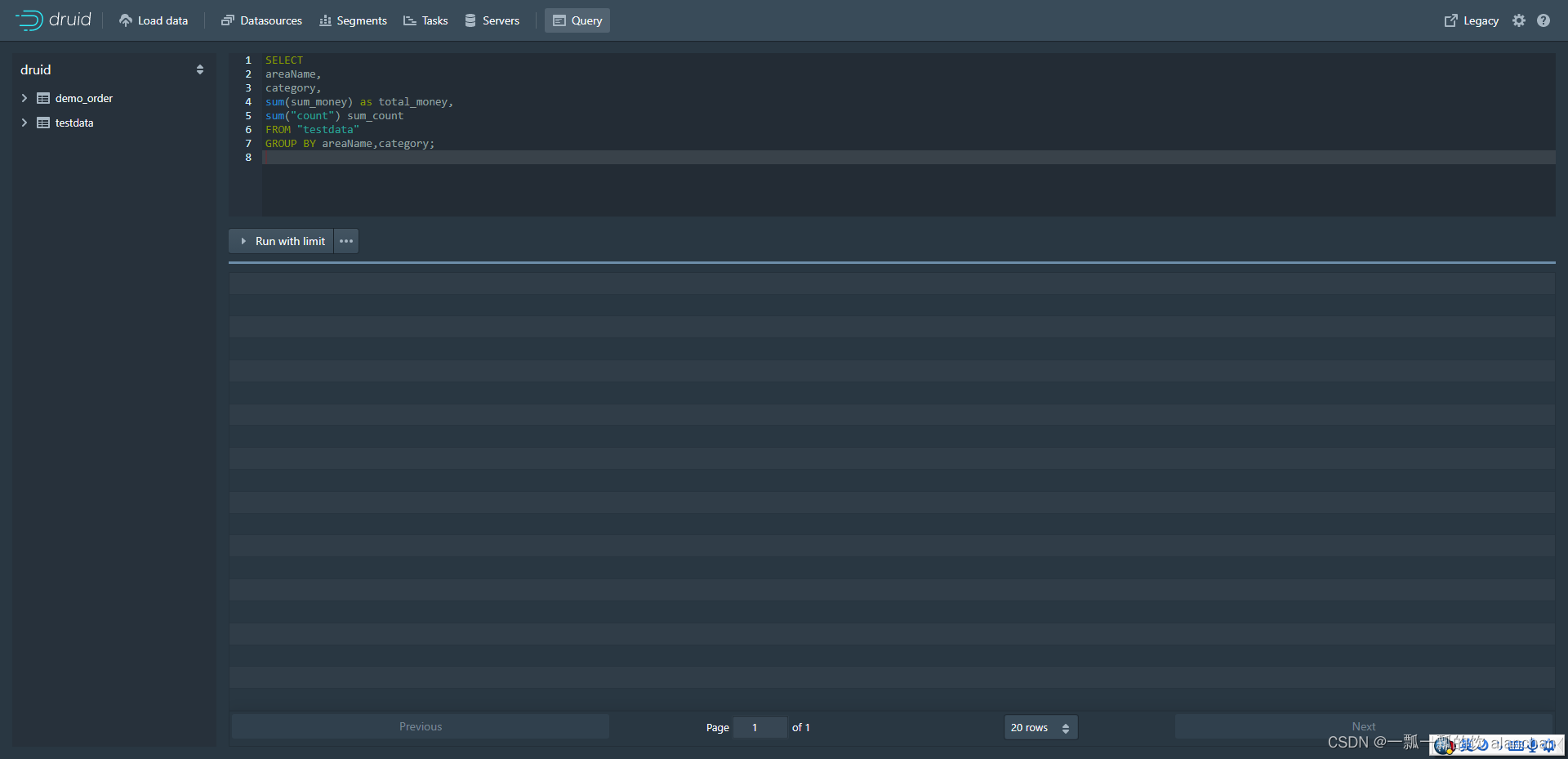The image size is (1568, 759).
Task: Place cursor on SELECT line in editor
Action: coord(284,60)
